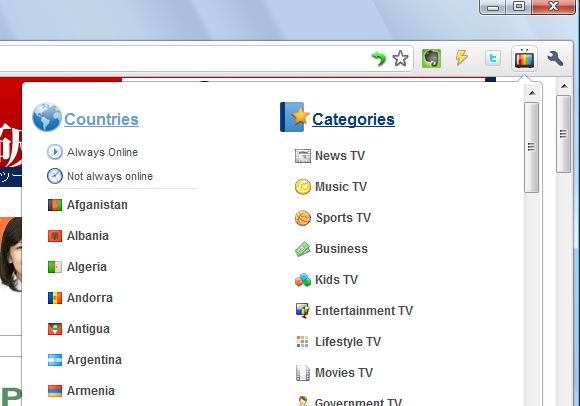Click the green arrow icon in address bar
Image resolution: width=580 pixels, height=406 pixels.
tap(378, 58)
